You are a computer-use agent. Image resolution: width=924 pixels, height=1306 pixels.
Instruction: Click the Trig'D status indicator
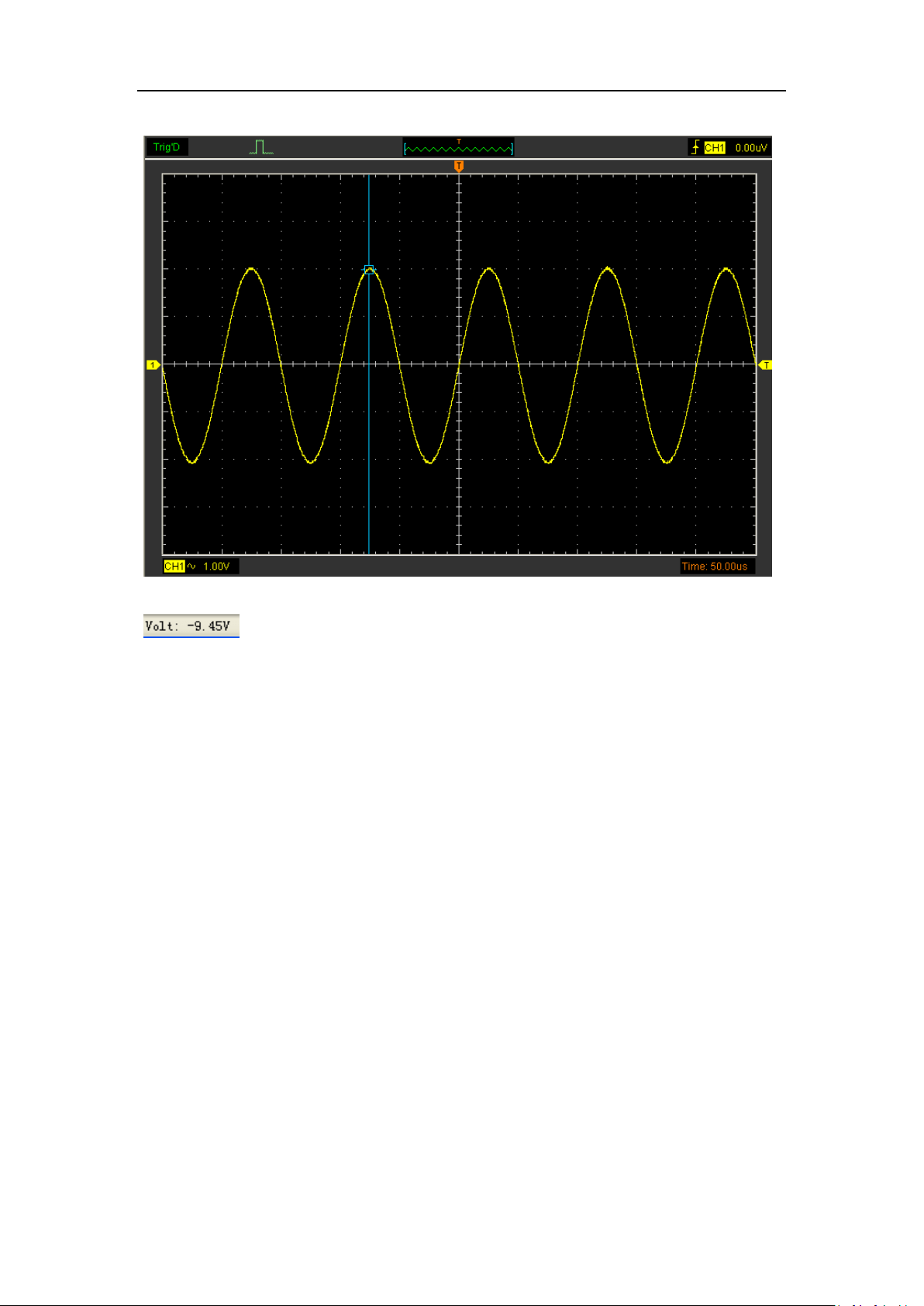pyautogui.click(x=167, y=147)
